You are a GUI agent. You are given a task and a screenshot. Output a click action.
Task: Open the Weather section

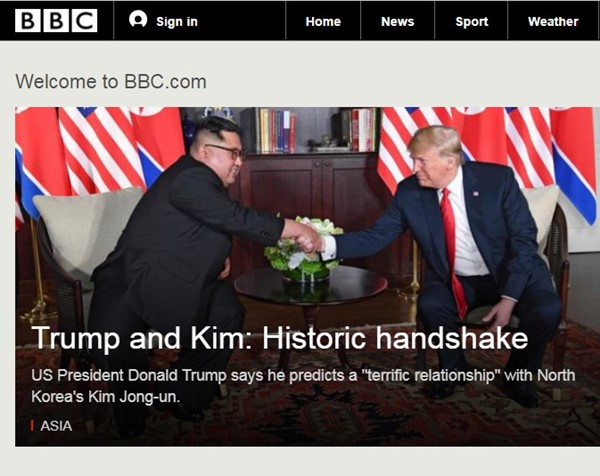tap(553, 21)
